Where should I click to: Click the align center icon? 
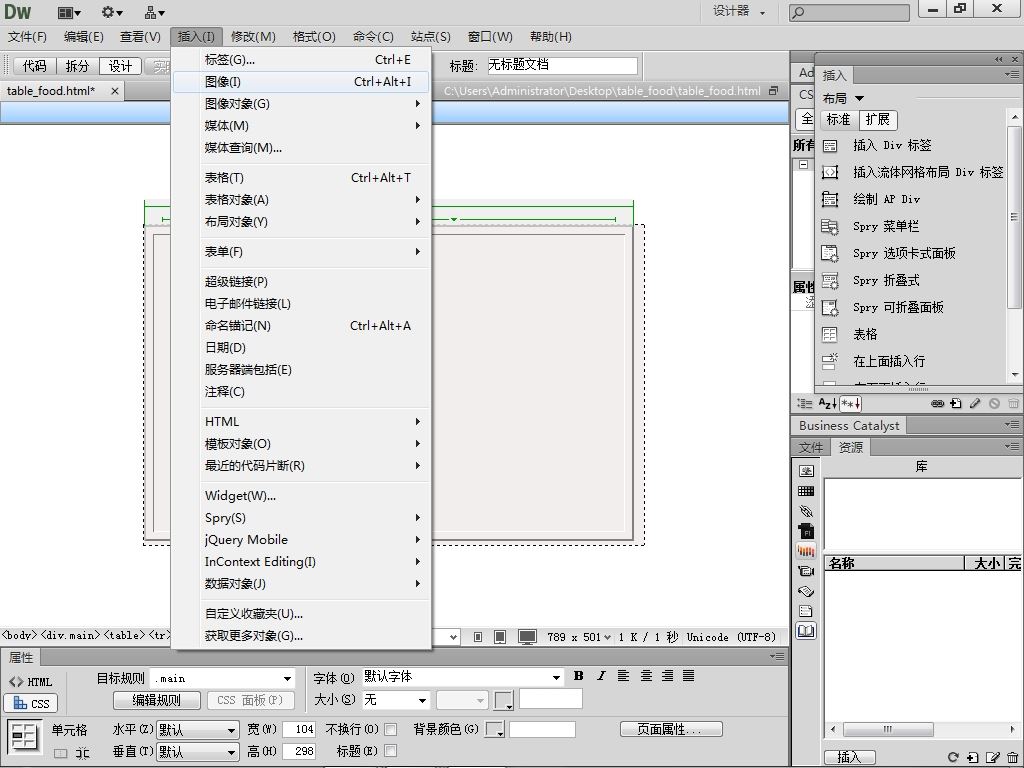pos(646,676)
